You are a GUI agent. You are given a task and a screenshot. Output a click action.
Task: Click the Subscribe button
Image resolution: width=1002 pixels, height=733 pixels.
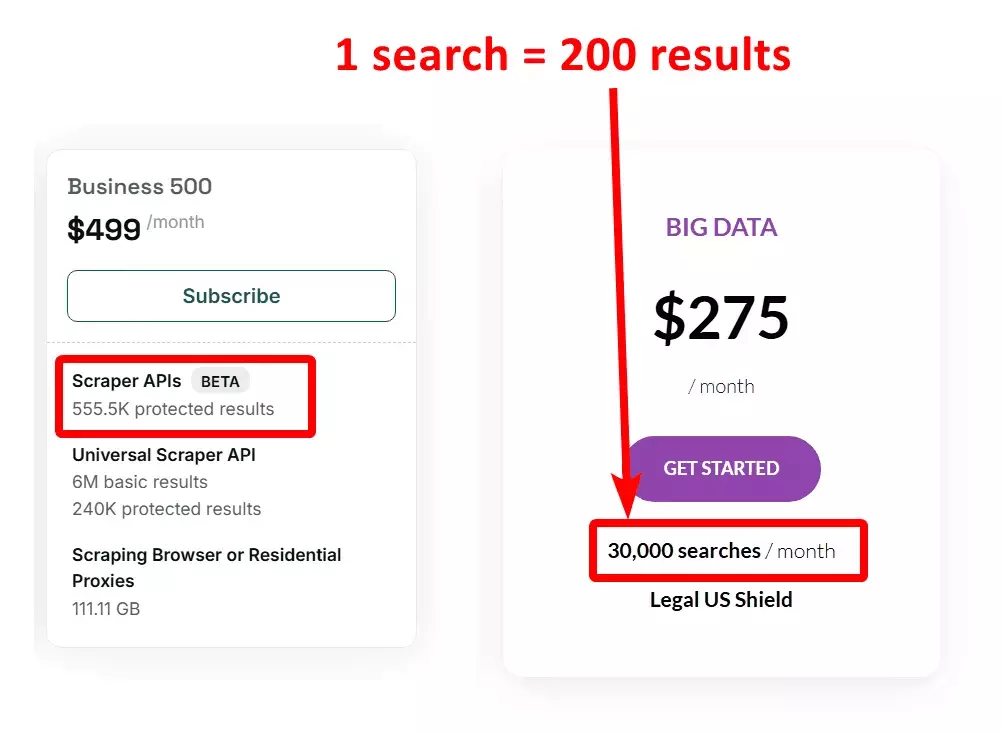[231, 295]
